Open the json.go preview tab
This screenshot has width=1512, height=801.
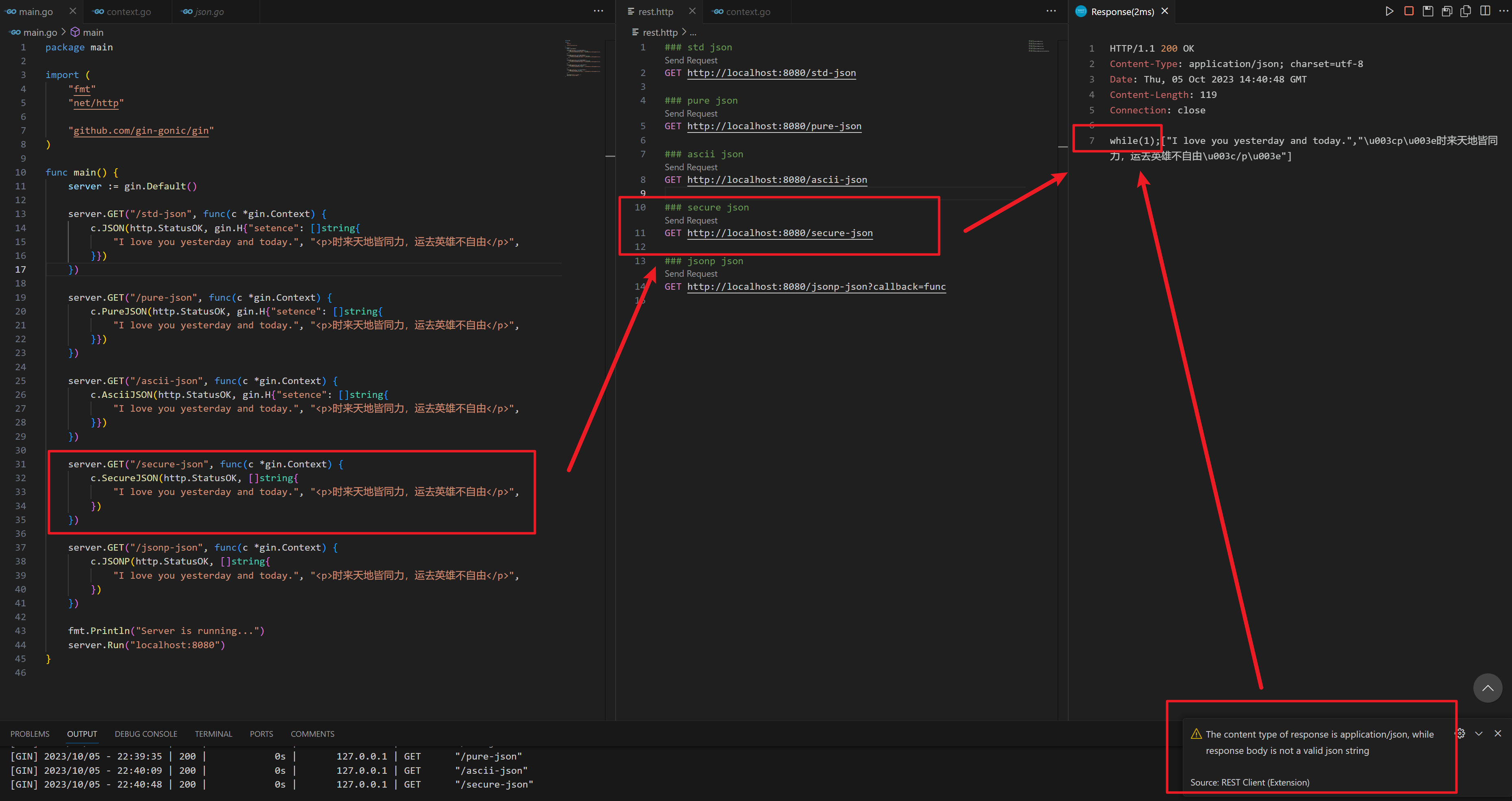point(209,12)
